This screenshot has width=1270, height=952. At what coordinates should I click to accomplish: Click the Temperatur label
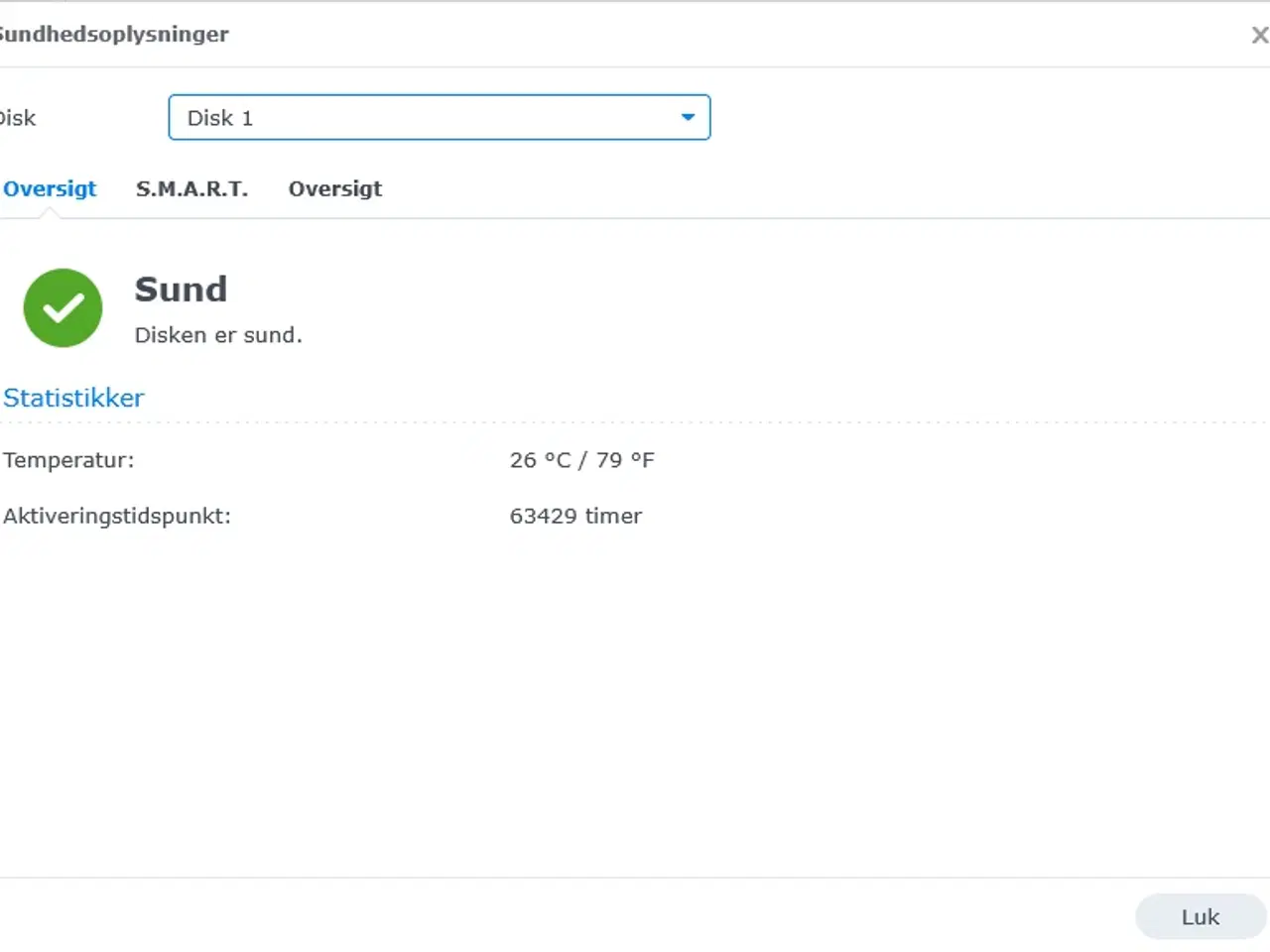coord(68,460)
